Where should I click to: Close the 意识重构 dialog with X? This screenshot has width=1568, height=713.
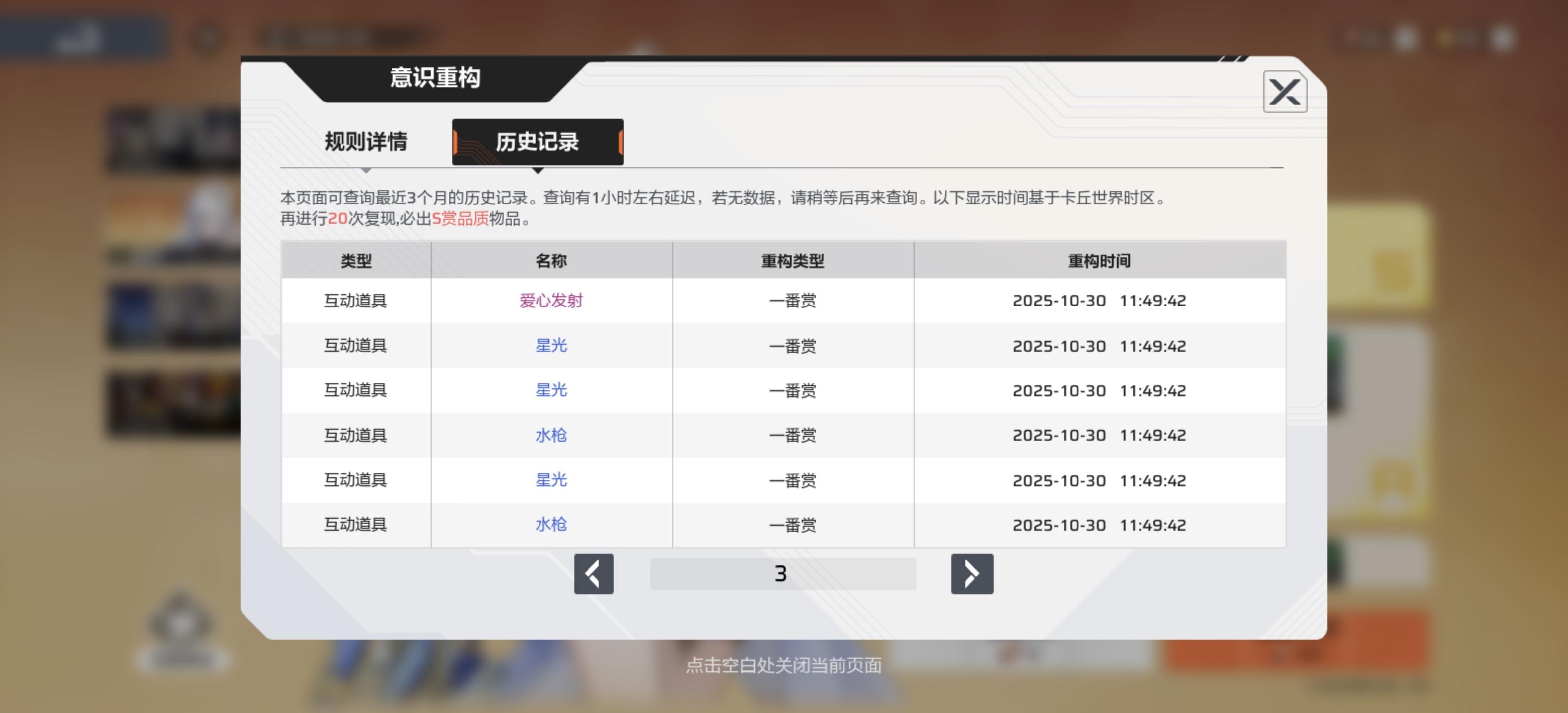coord(1284,92)
